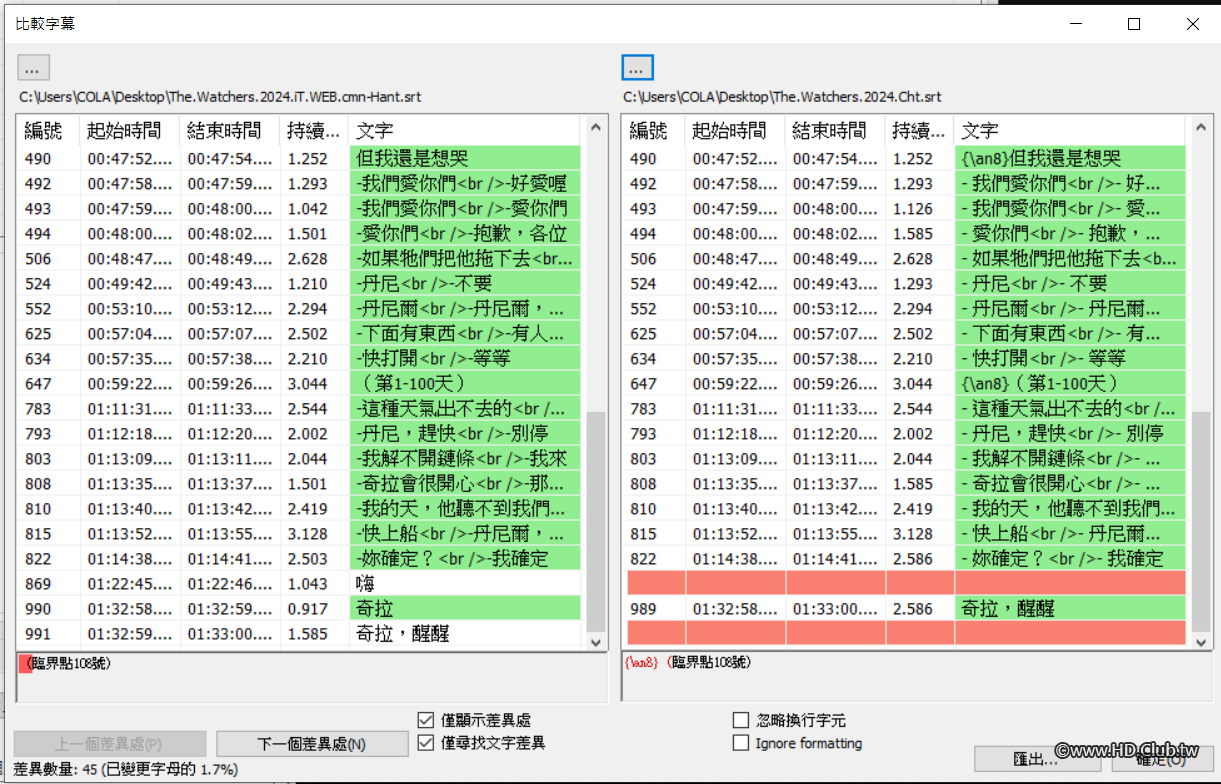Go to next difference with 下一個差異處
The height and width of the screenshot is (784, 1221).
click(x=312, y=744)
